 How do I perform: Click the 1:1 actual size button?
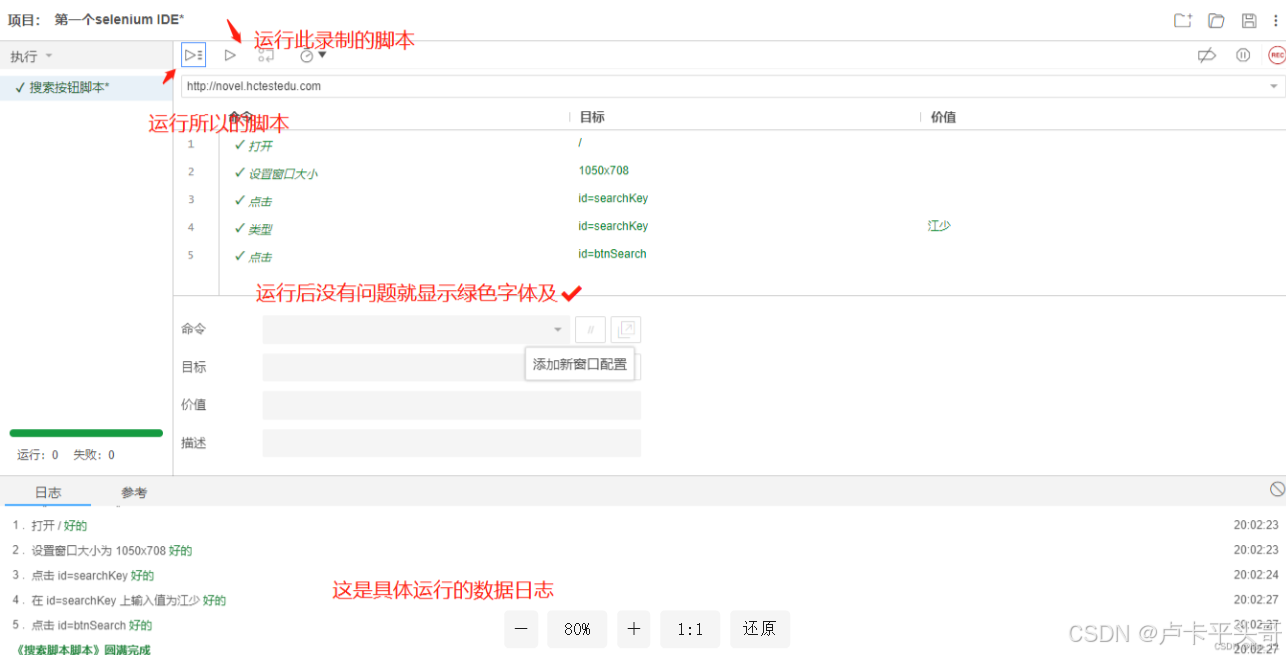pos(690,629)
